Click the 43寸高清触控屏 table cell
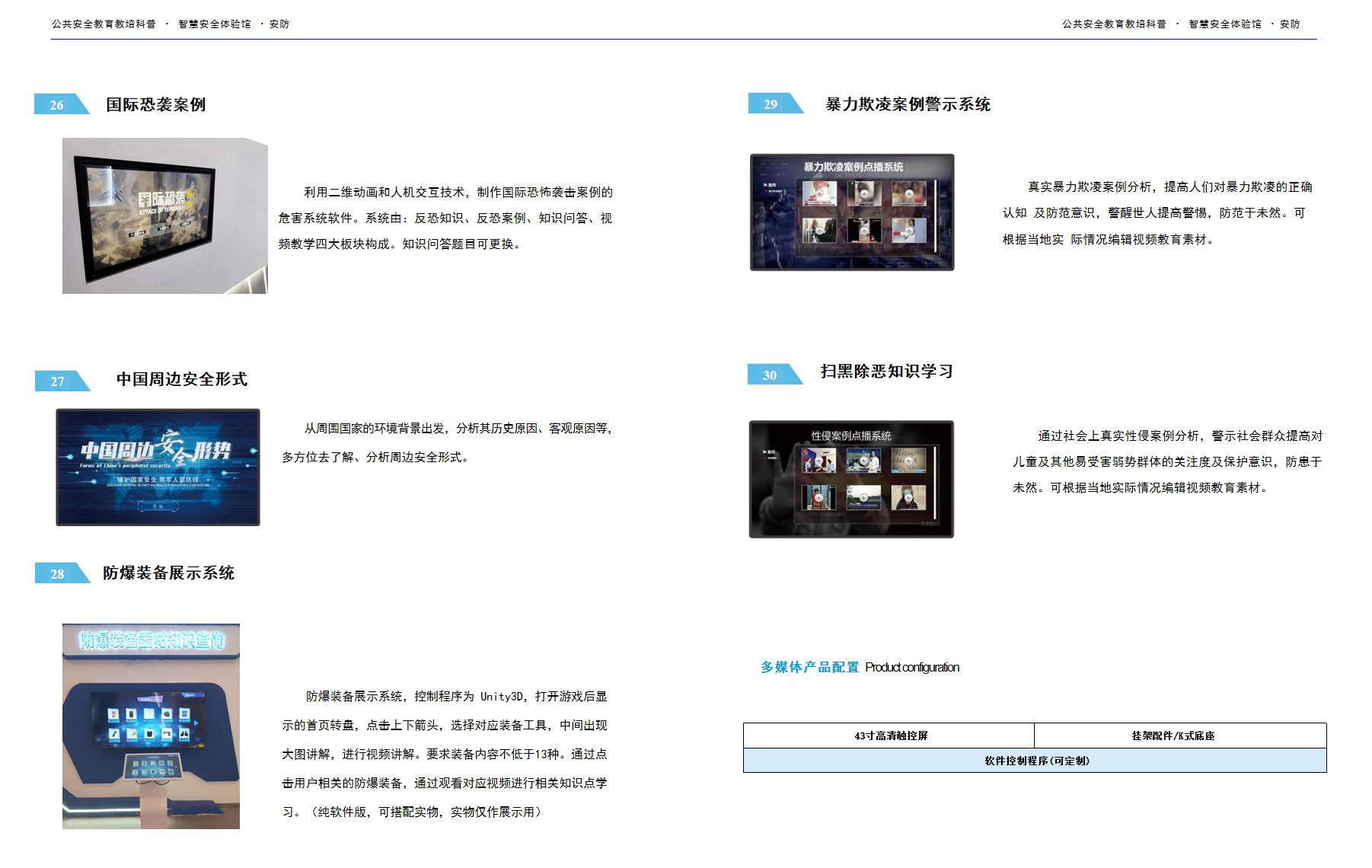Screen dimensions: 1372x868 point(889,736)
